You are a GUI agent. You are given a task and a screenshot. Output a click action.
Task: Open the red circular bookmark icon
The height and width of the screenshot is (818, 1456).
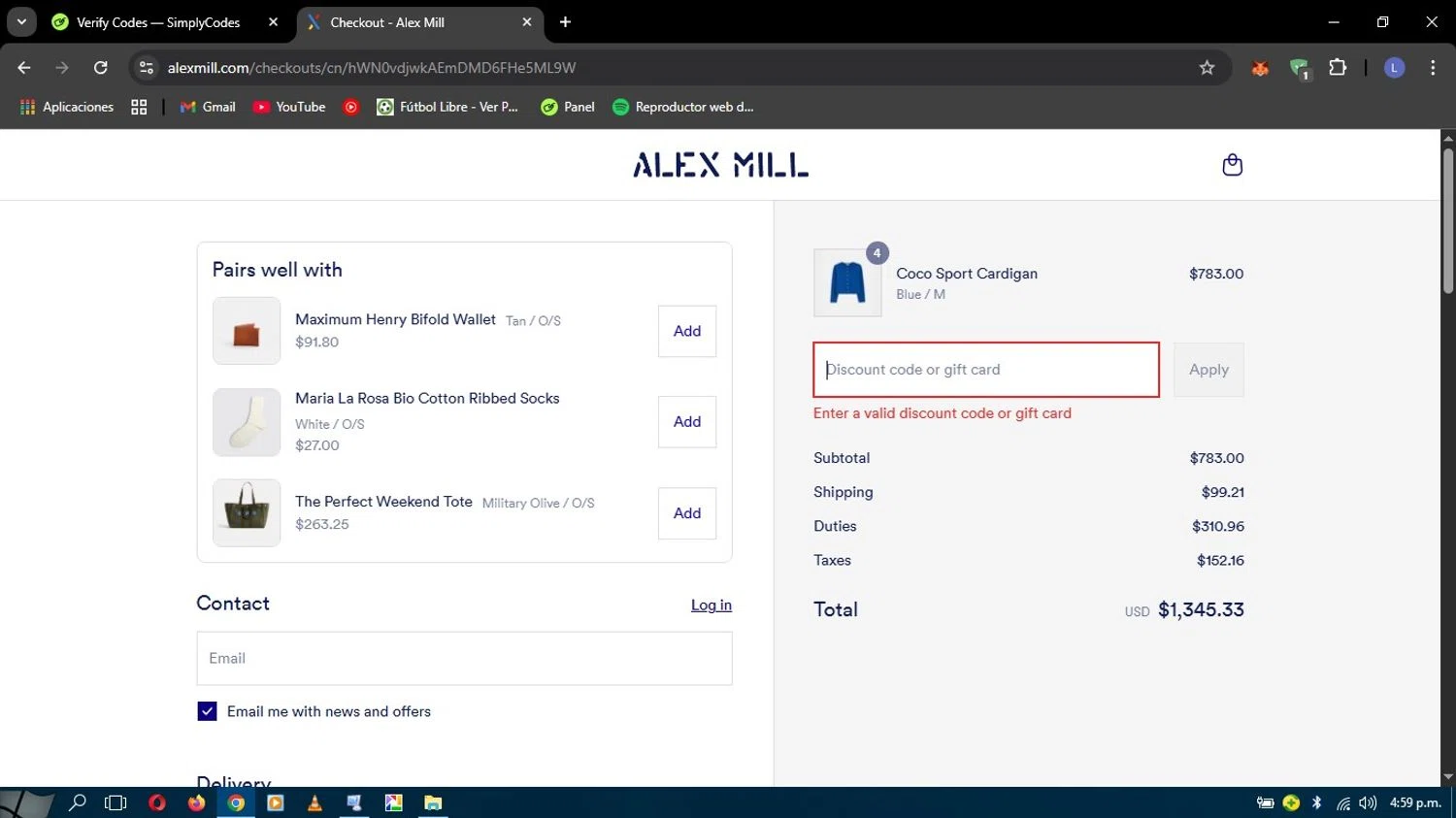pos(351,107)
